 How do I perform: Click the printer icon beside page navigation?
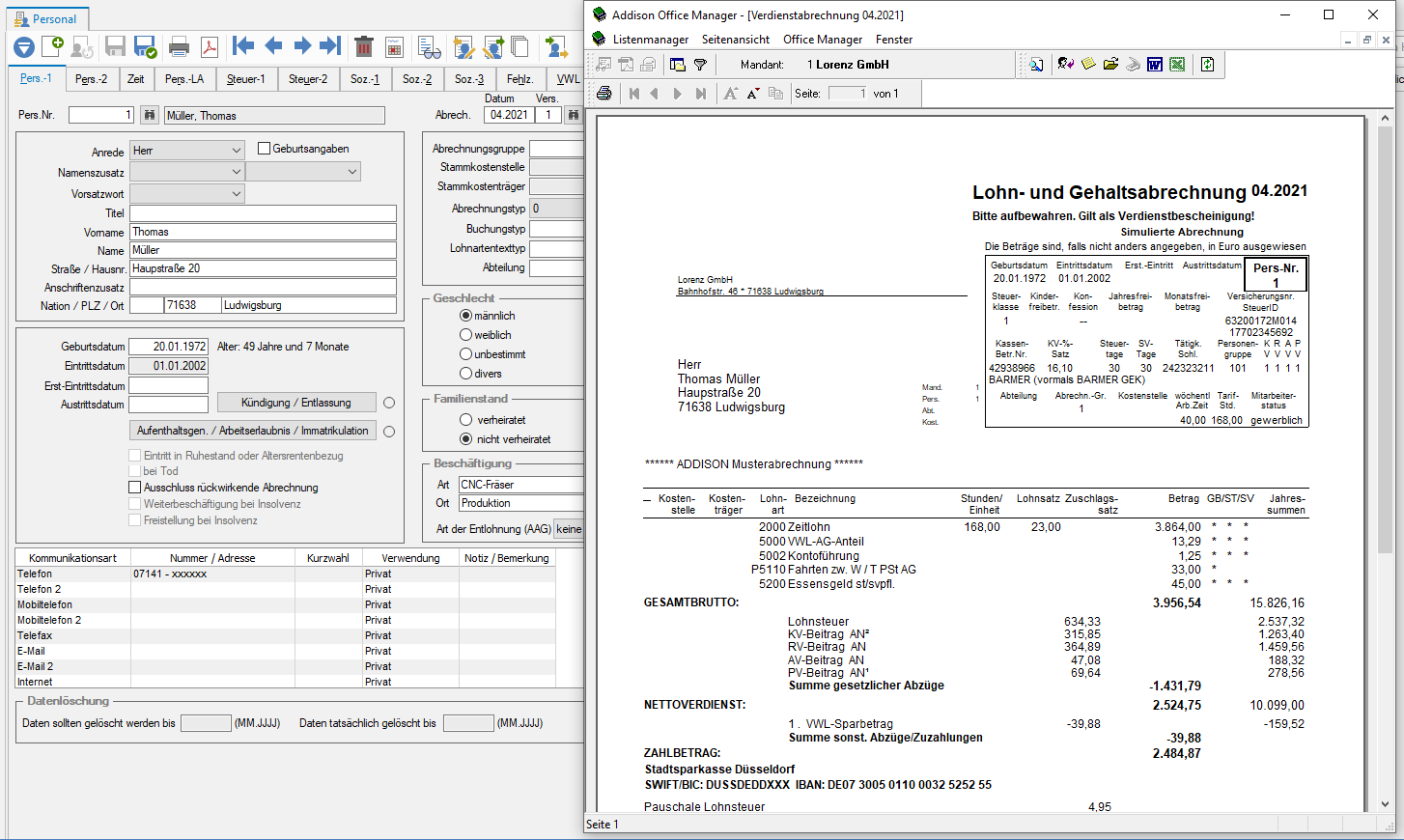604,94
